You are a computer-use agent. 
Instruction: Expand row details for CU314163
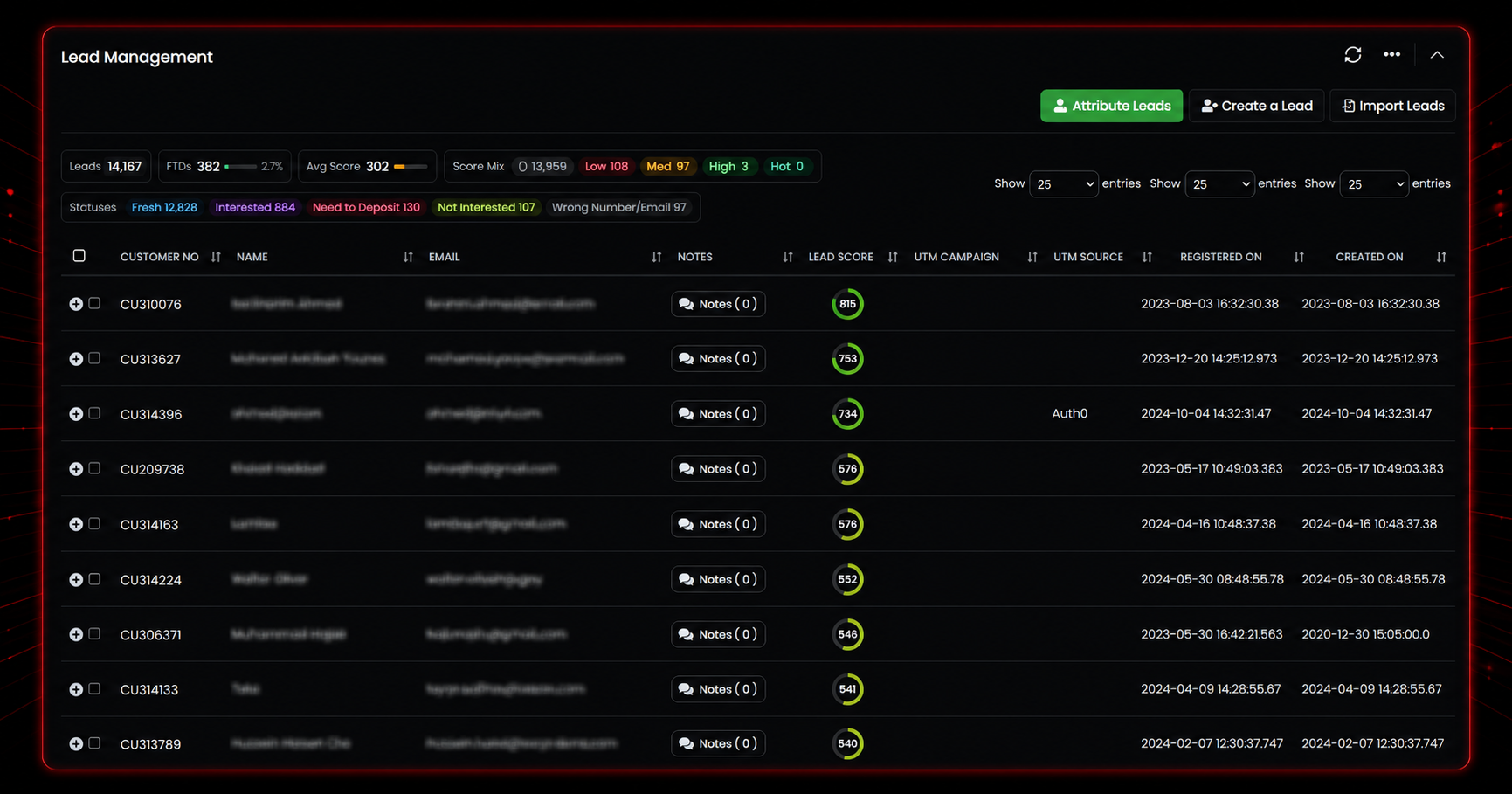coord(76,524)
